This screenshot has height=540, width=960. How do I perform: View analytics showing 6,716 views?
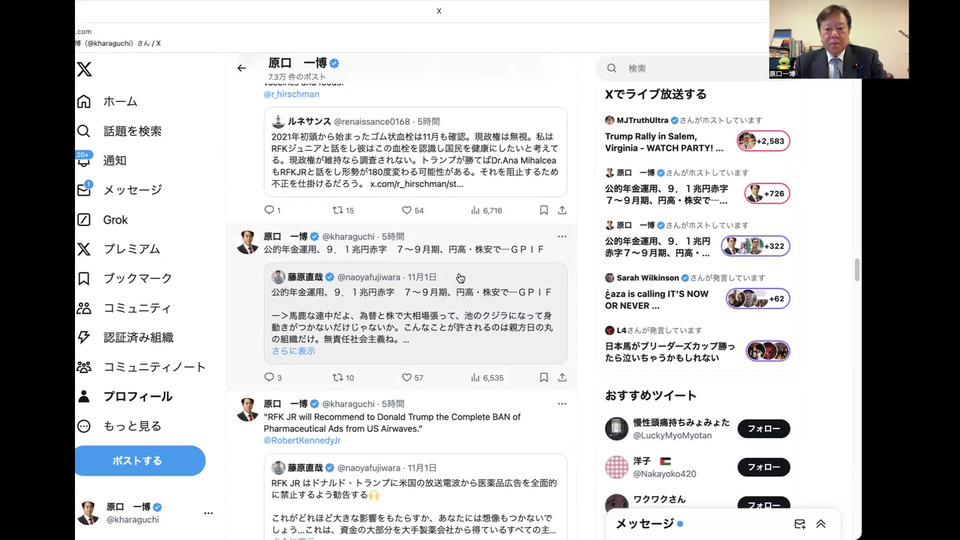coord(486,210)
